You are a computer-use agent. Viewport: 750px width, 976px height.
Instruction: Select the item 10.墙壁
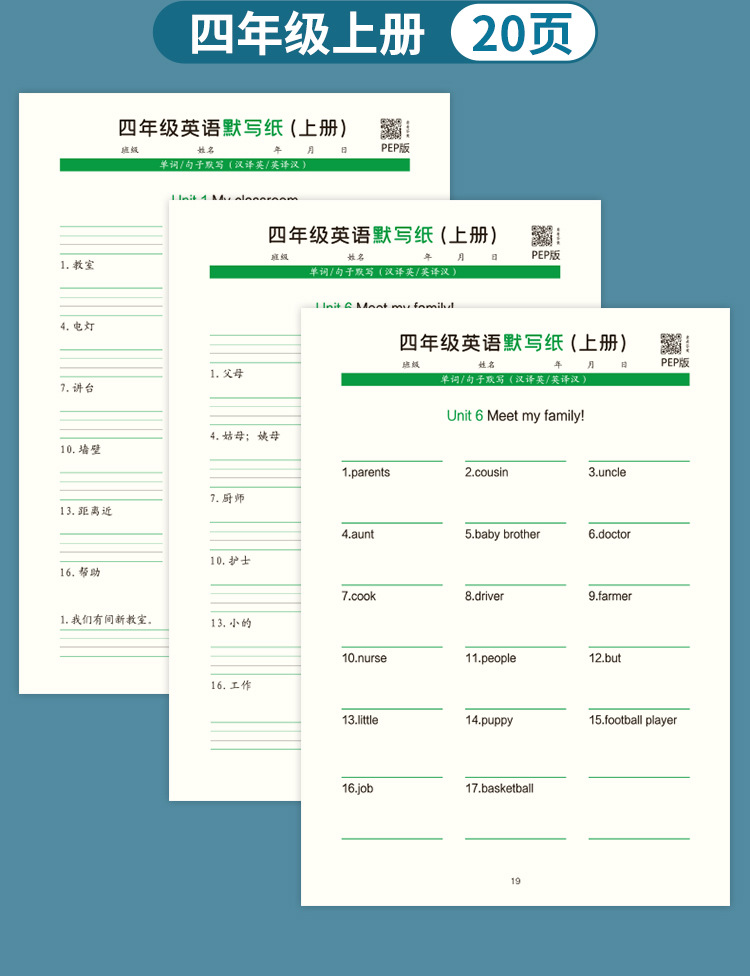(80, 449)
